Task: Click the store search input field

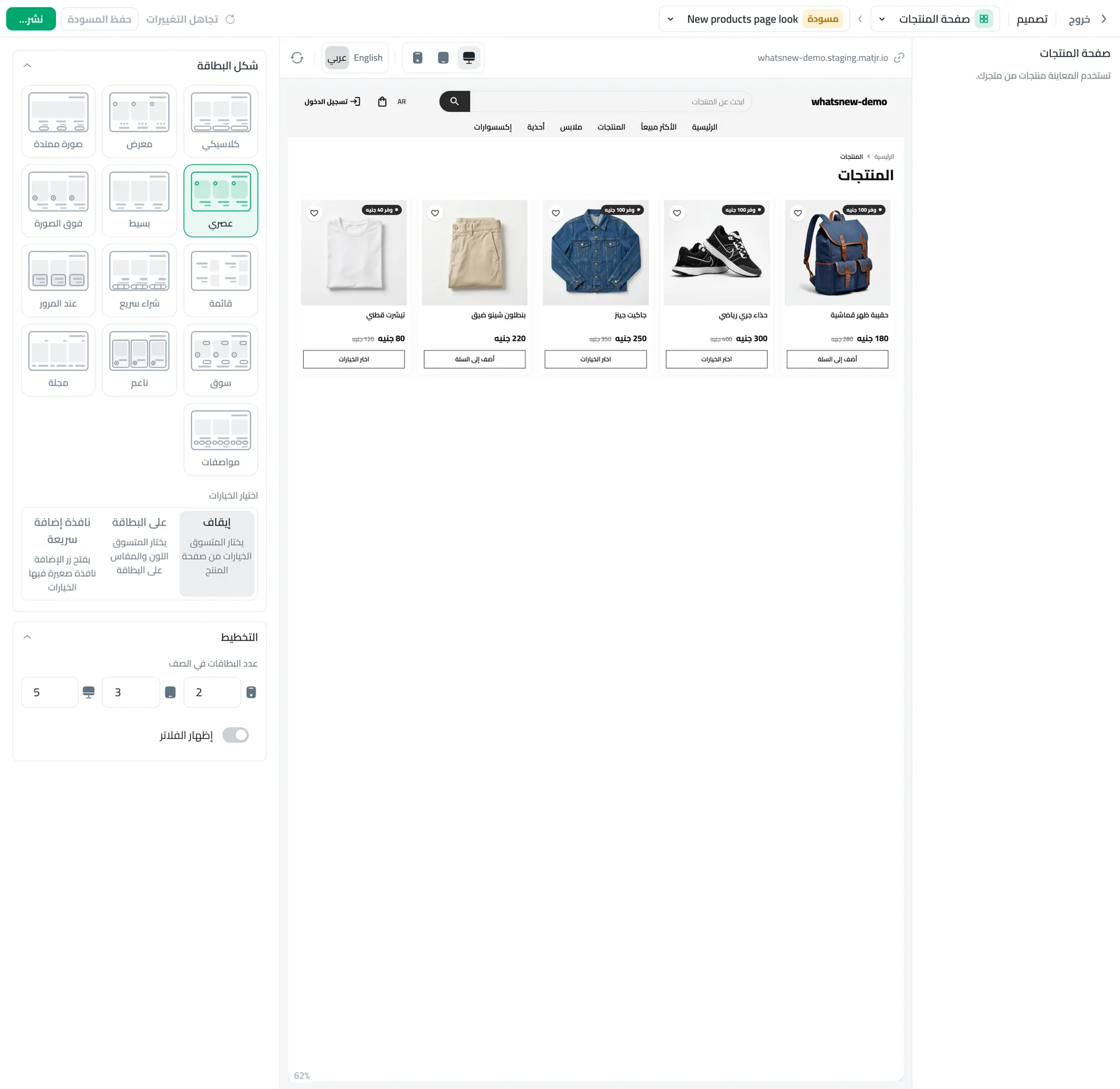Action: [x=611, y=101]
